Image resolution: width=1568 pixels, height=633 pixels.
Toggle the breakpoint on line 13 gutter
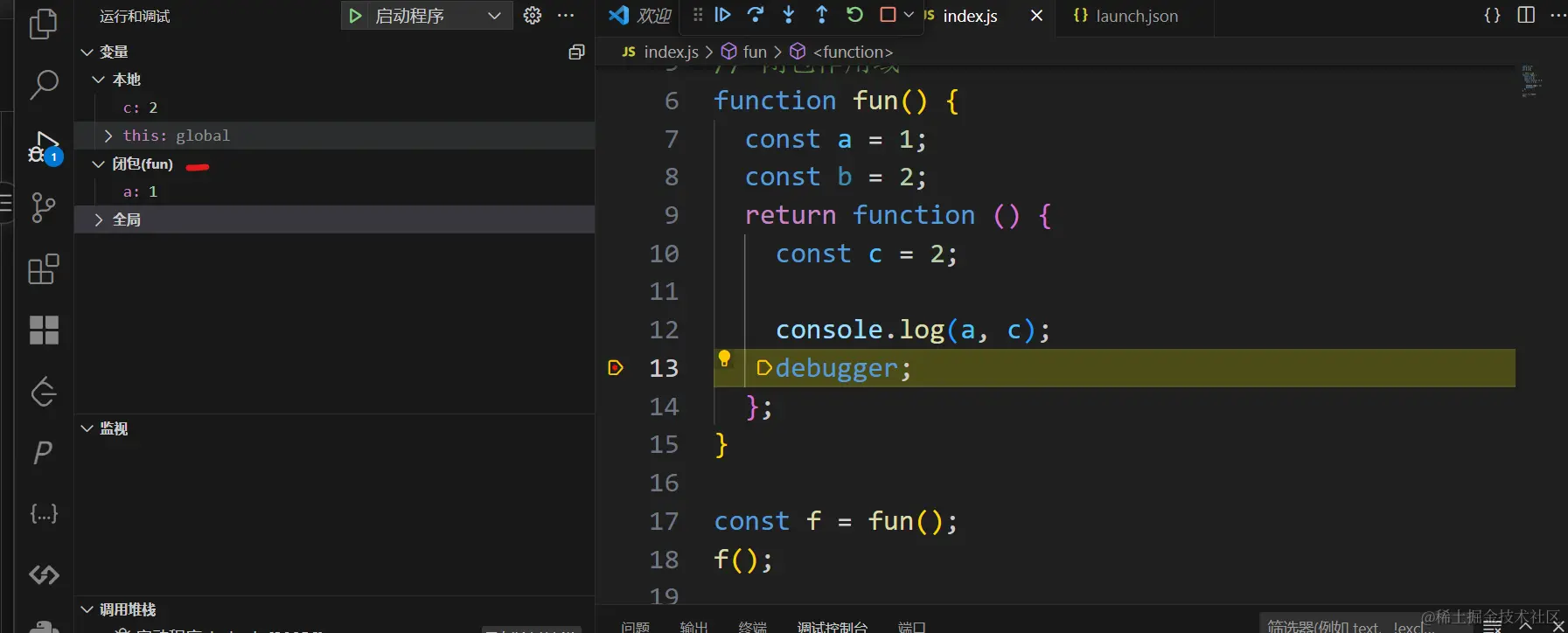tap(616, 368)
